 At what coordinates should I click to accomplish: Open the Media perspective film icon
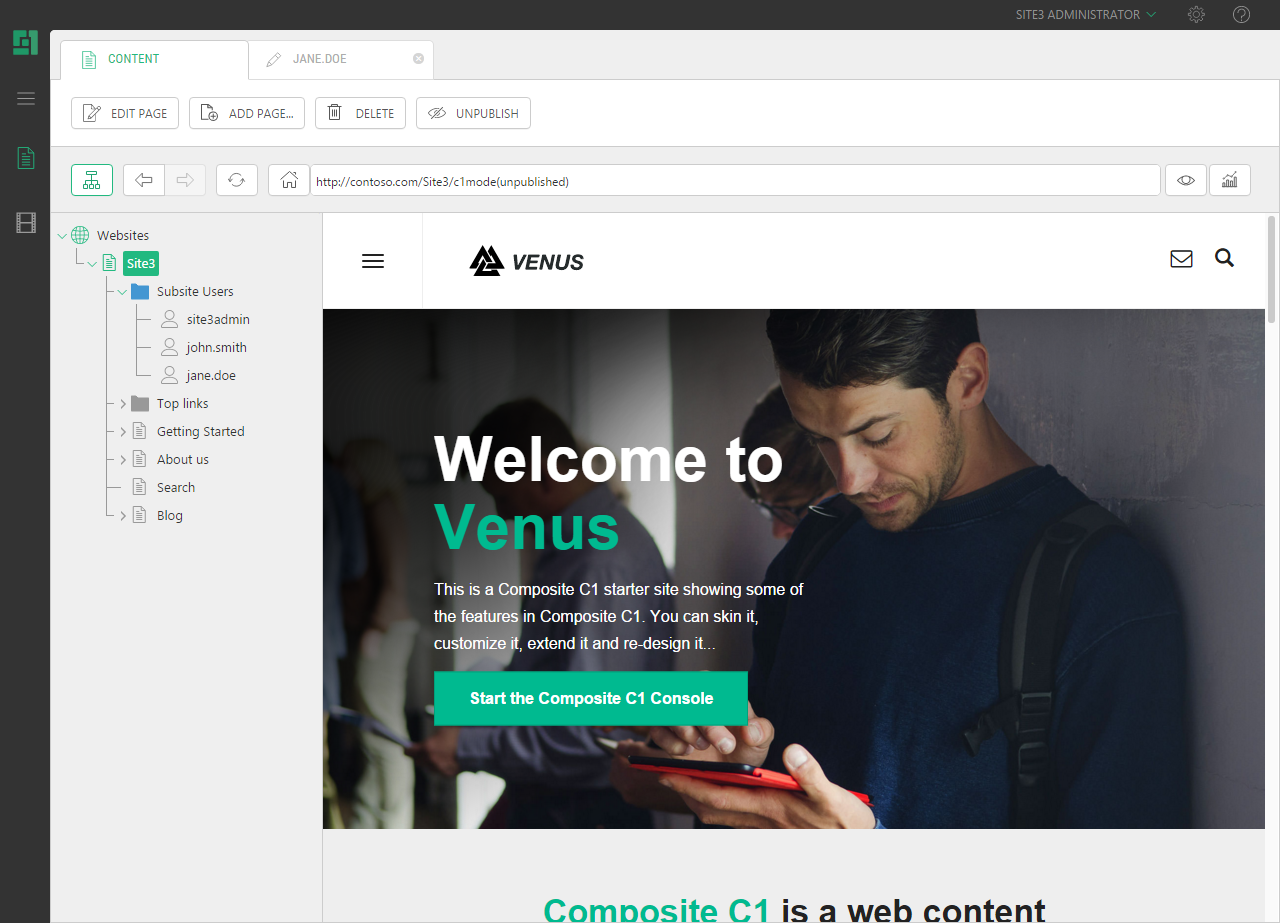click(x=26, y=223)
